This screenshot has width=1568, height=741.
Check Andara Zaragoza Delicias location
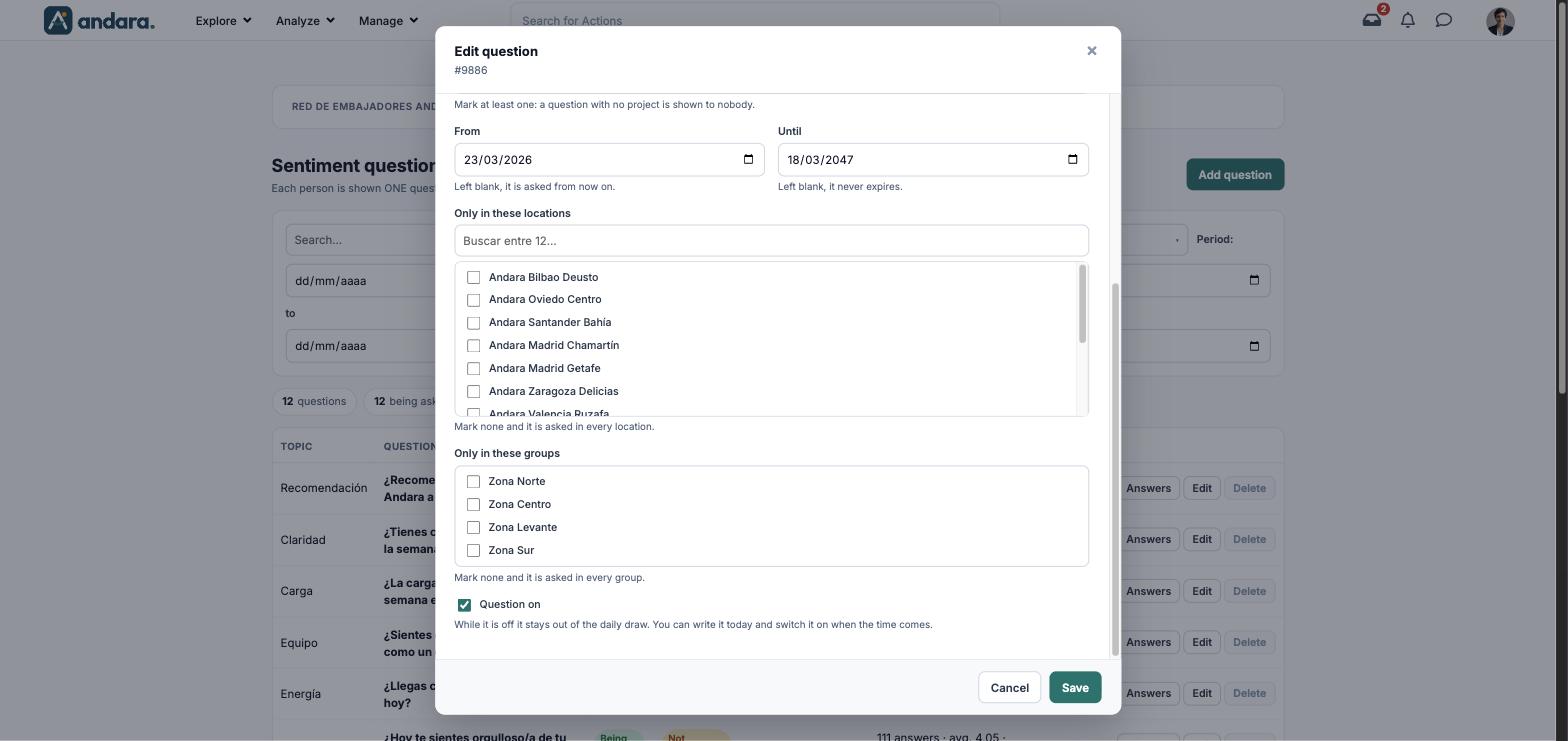click(x=474, y=392)
